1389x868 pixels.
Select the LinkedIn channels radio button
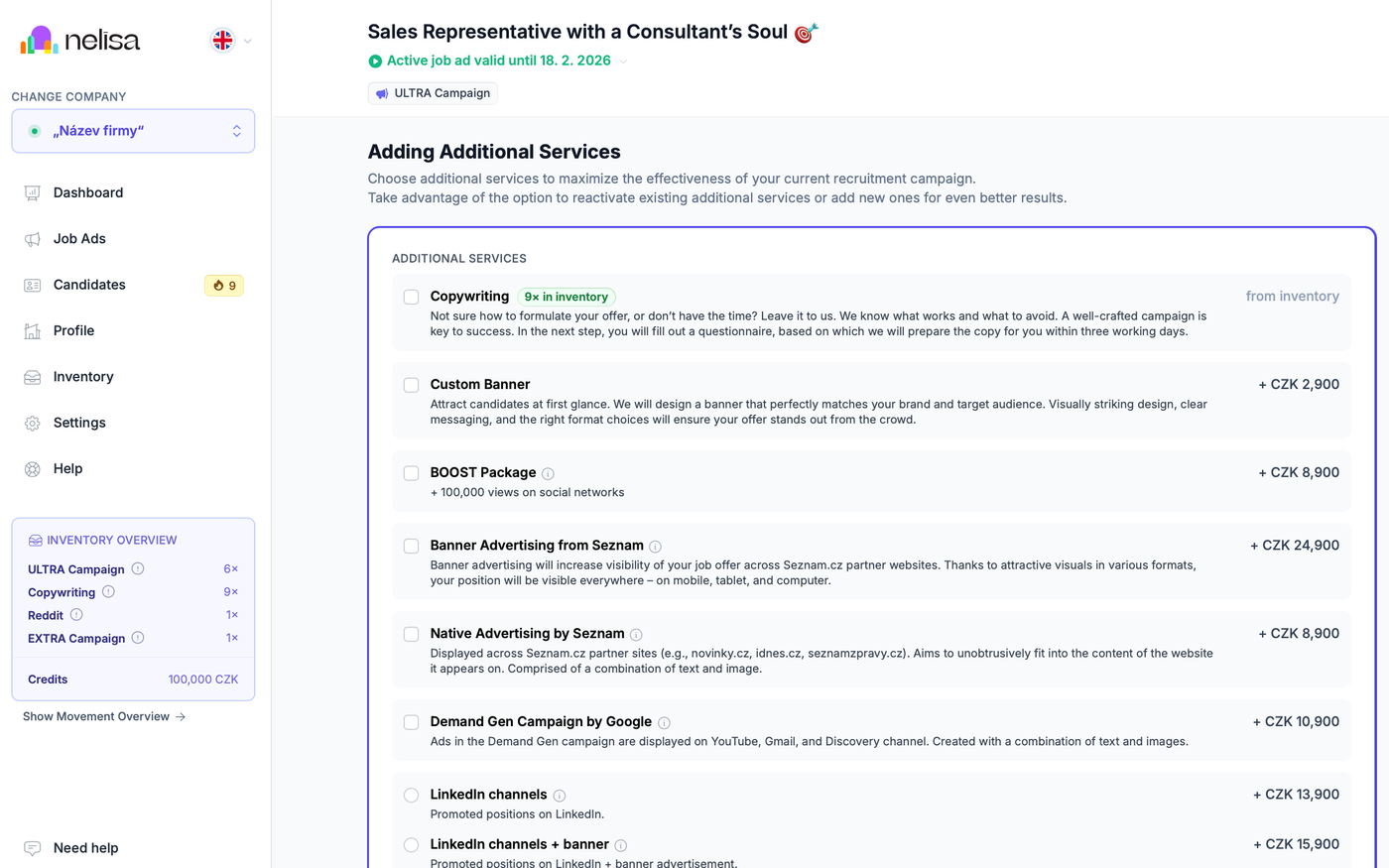click(411, 795)
